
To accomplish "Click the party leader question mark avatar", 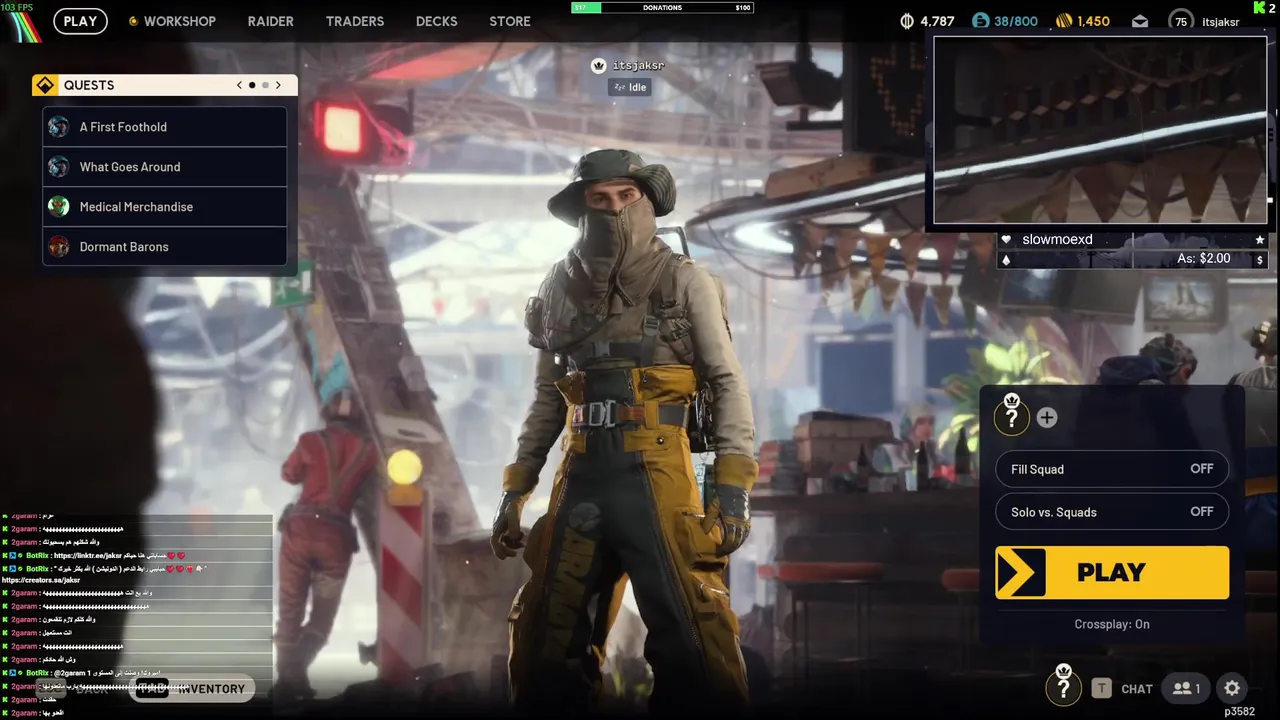I will 1012,416.
